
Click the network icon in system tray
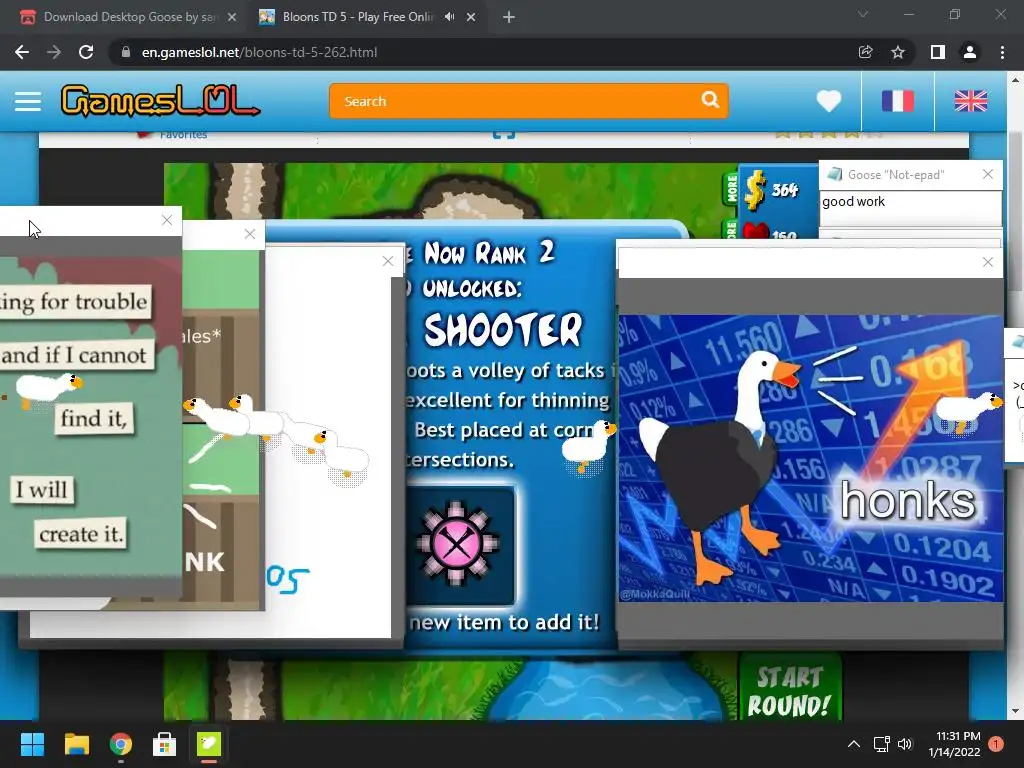882,744
